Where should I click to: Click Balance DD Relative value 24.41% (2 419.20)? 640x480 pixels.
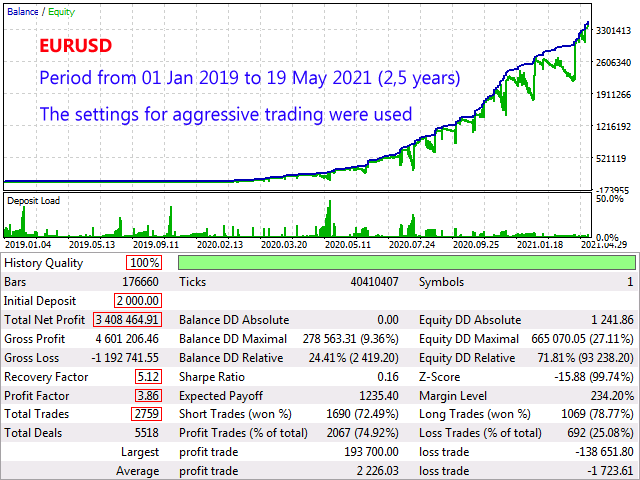point(353,358)
